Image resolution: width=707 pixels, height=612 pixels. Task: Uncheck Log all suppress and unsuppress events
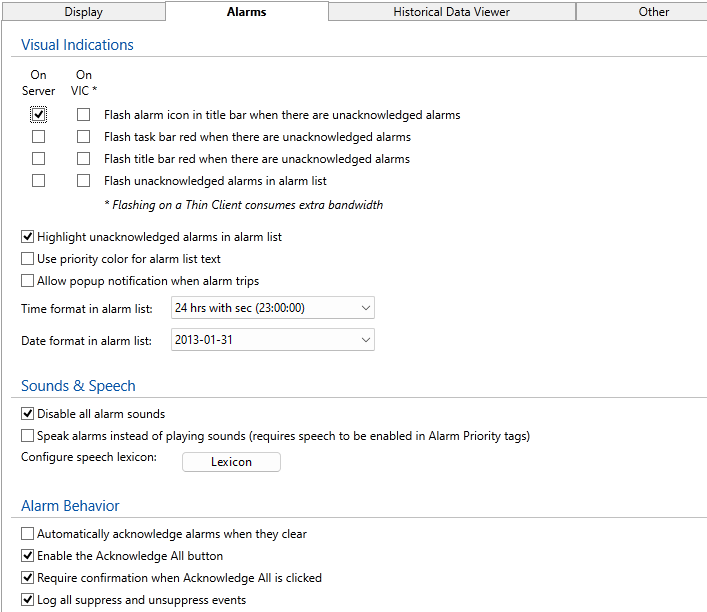pos(28,600)
